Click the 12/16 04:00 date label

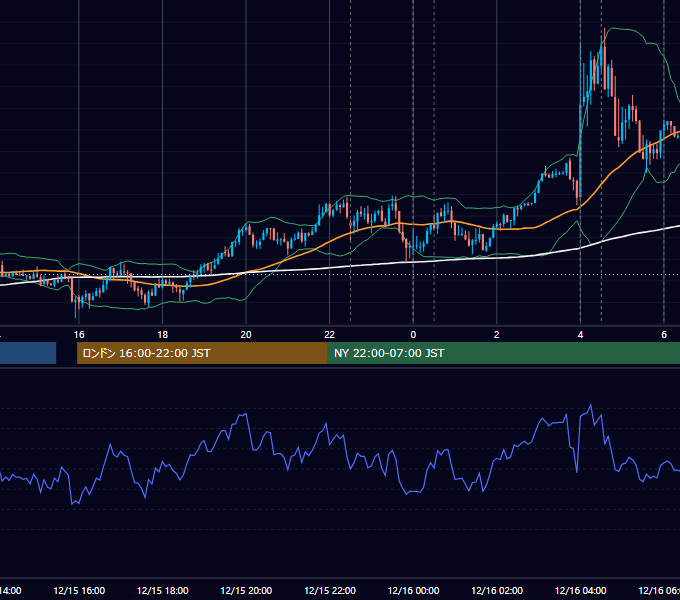581,590
